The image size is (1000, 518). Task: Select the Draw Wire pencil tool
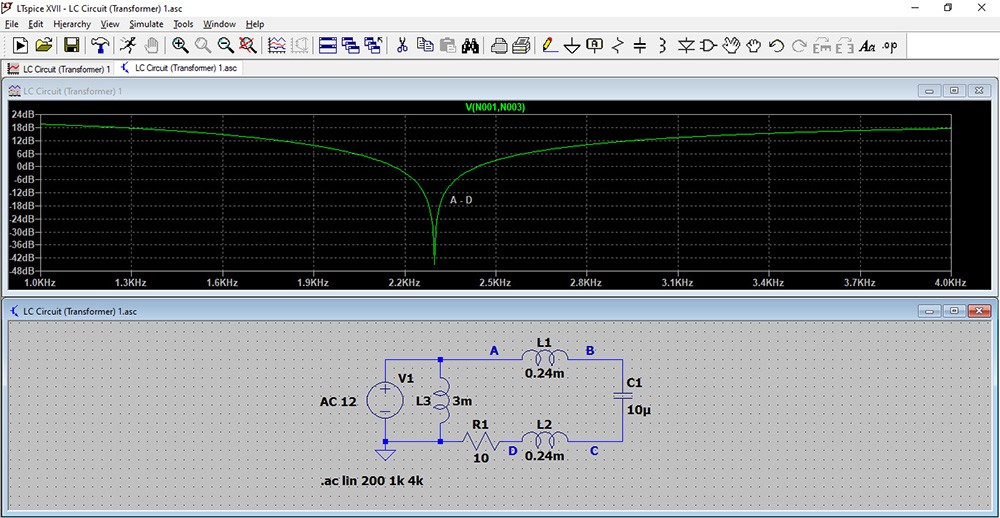point(549,45)
